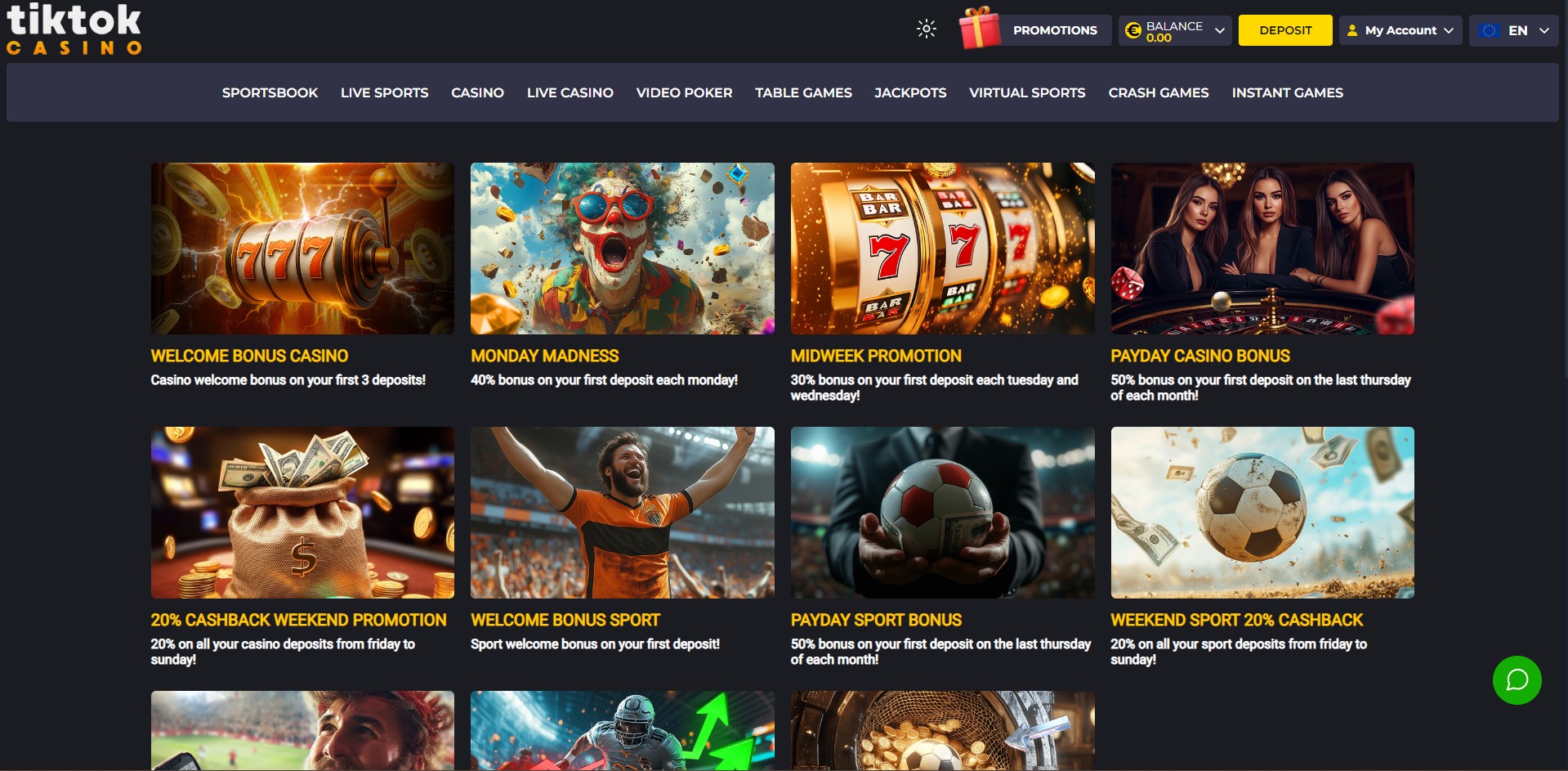This screenshot has width=1568, height=771.
Task: Toggle the light/dark theme sun icon
Action: pos(926,29)
